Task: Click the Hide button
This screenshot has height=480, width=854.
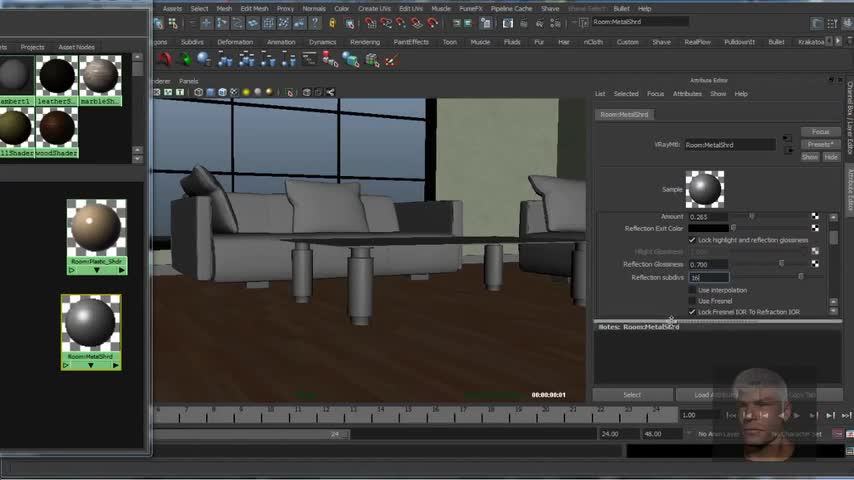Action: point(831,157)
